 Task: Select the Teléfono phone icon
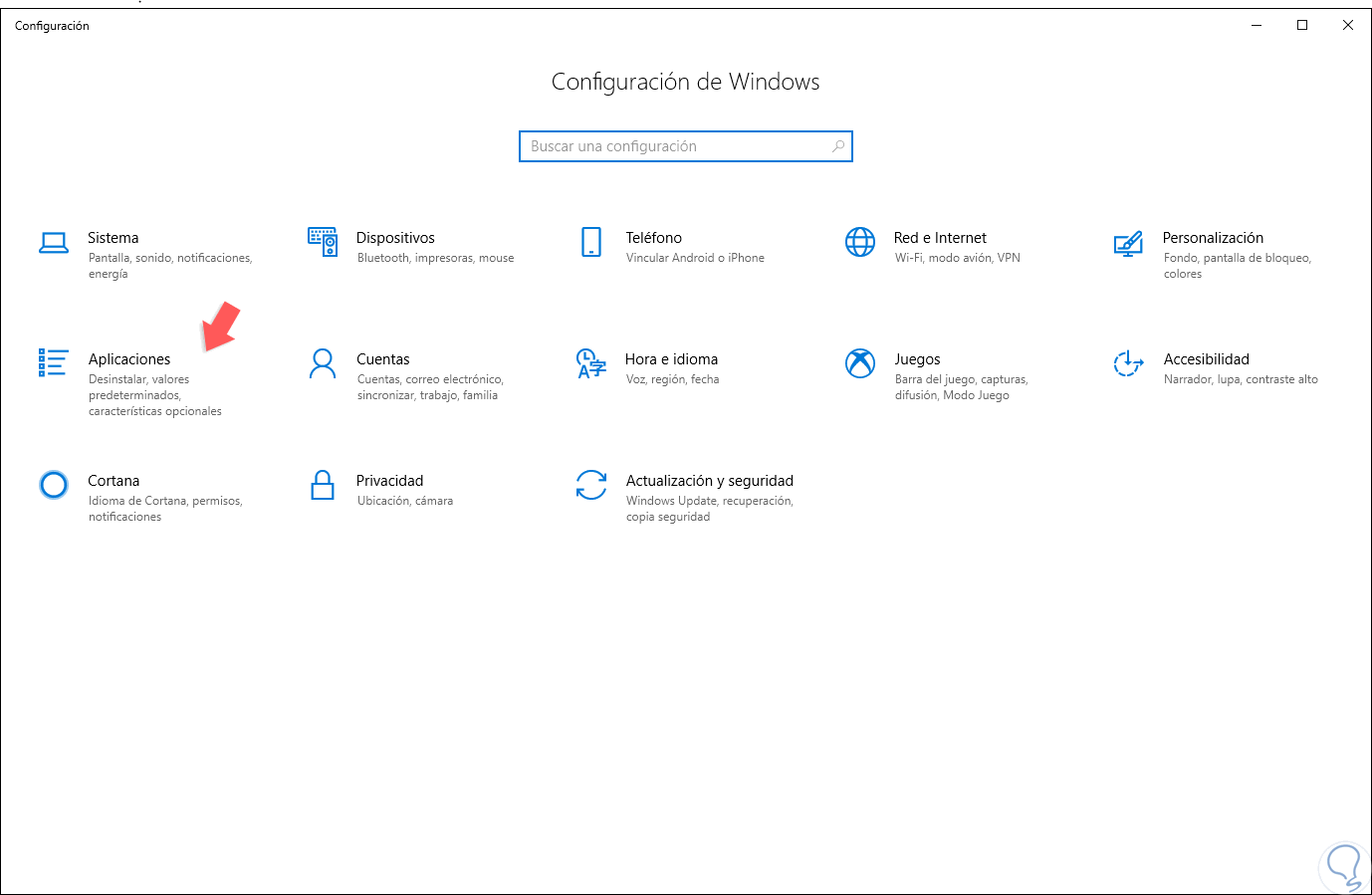pos(591,242)
